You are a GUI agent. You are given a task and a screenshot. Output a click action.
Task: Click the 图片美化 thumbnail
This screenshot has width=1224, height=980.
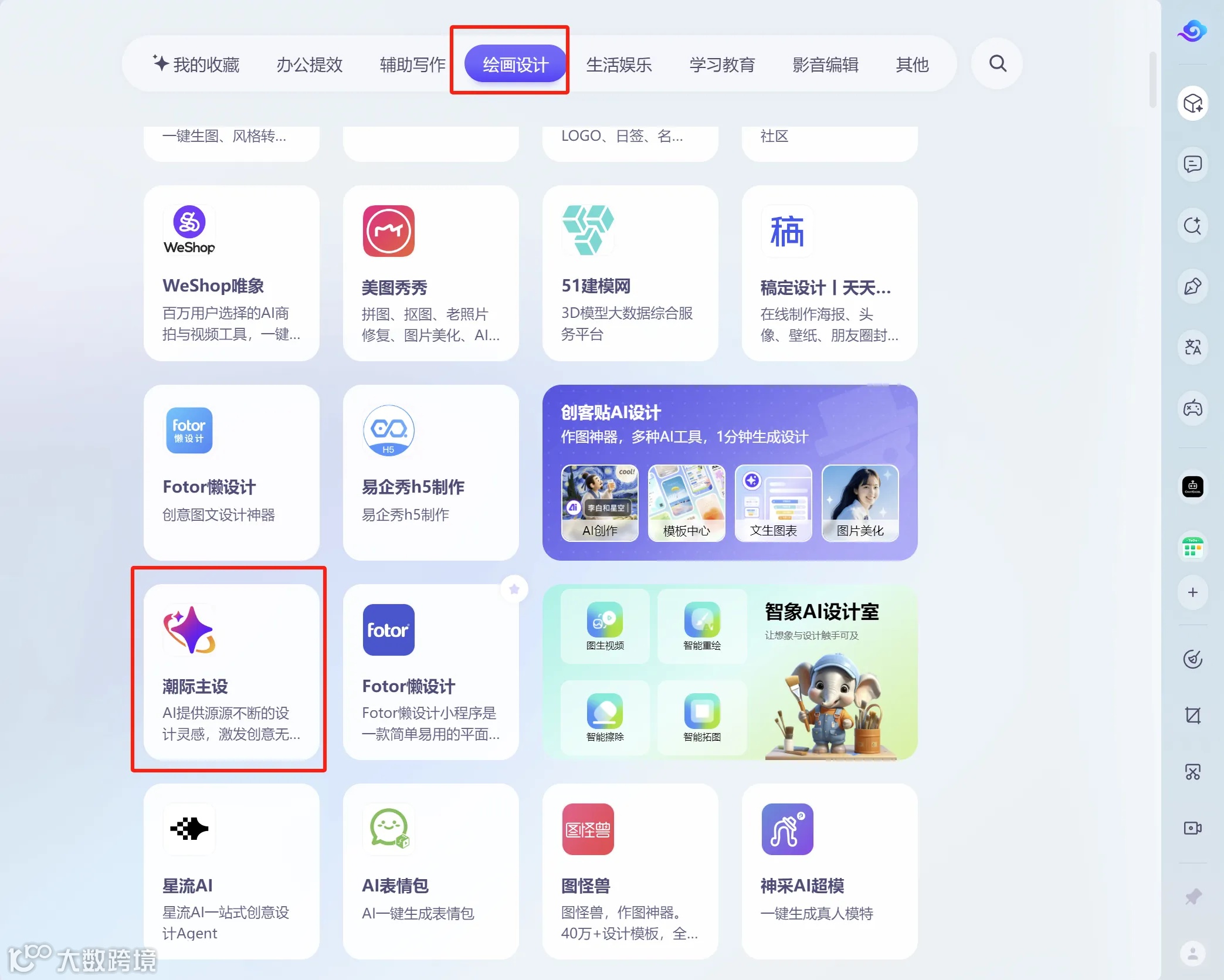click(x=860, y=503)
